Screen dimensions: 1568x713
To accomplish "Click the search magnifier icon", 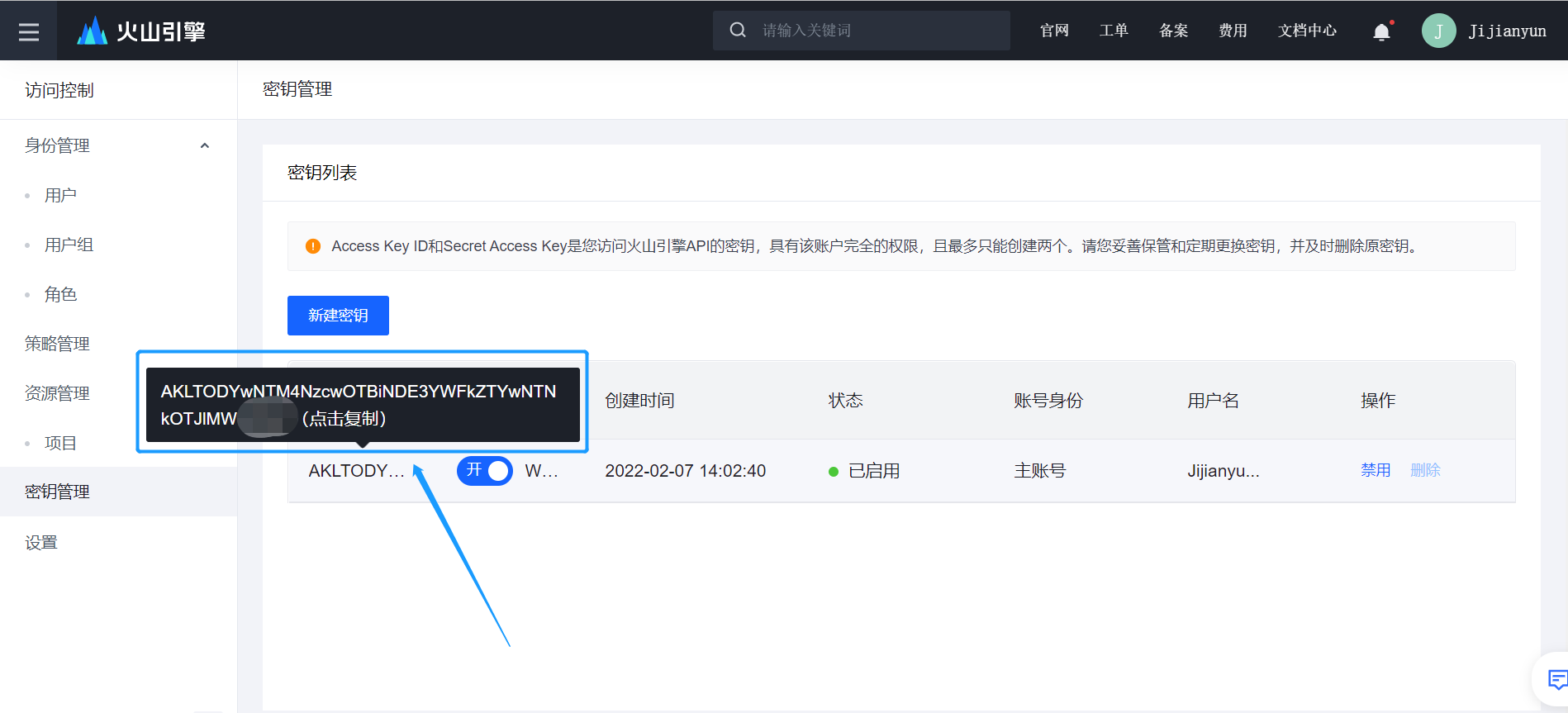I will point(738,31).
